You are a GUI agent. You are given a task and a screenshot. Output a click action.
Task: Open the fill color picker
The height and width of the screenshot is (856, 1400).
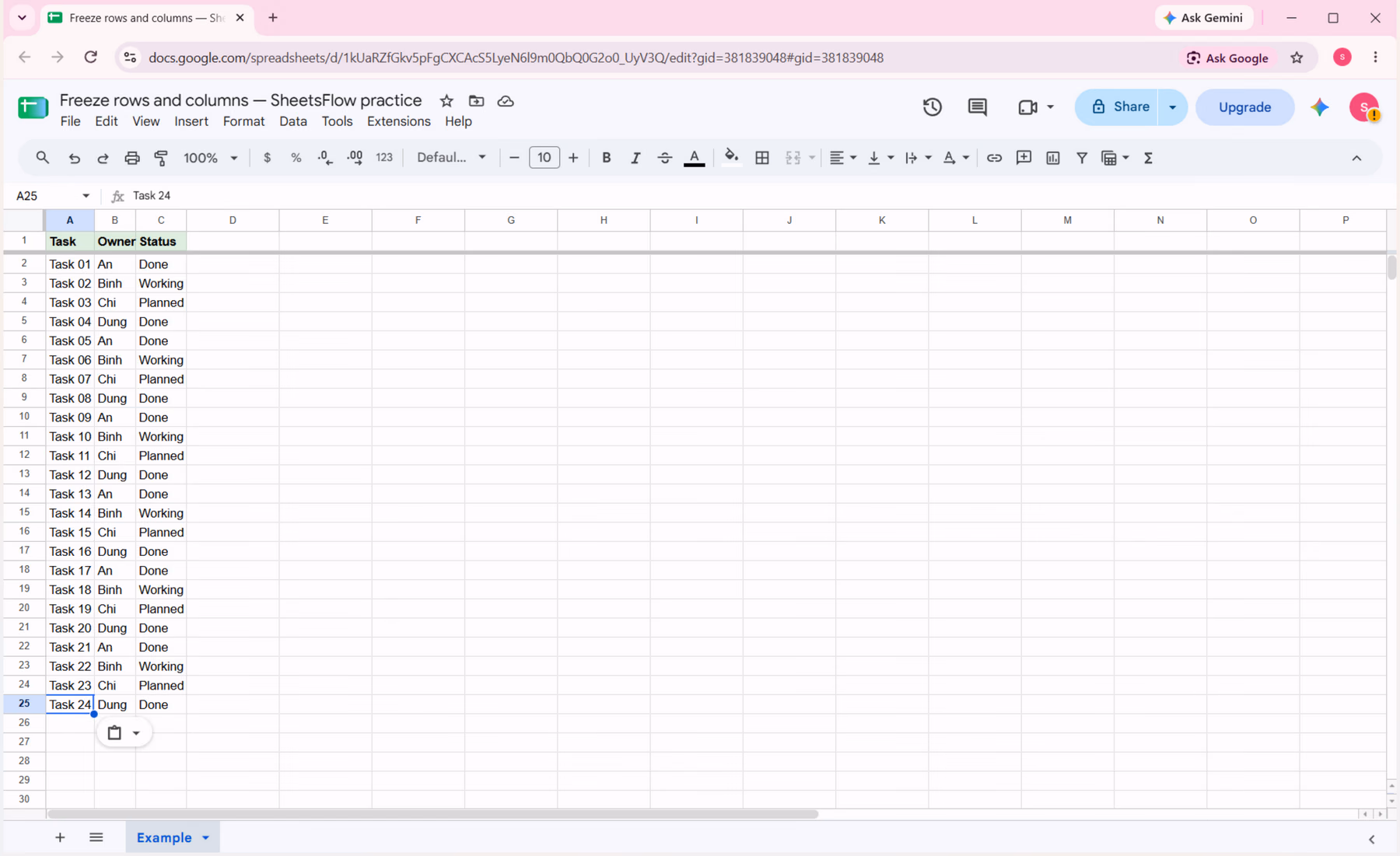coord(731,158)
